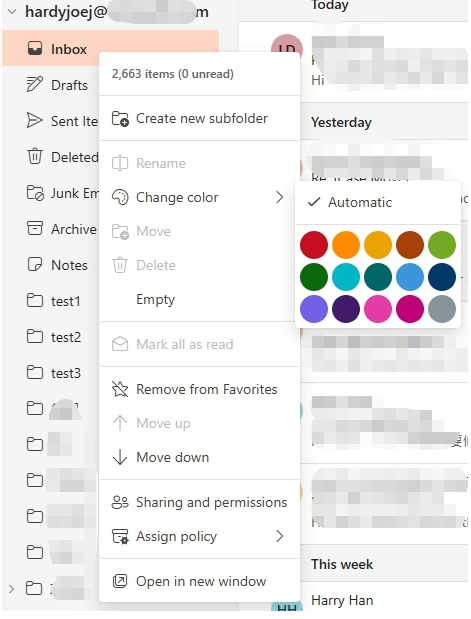Click the Inbox tray icon
Screen dimensions: 471x619
point(35,49)
